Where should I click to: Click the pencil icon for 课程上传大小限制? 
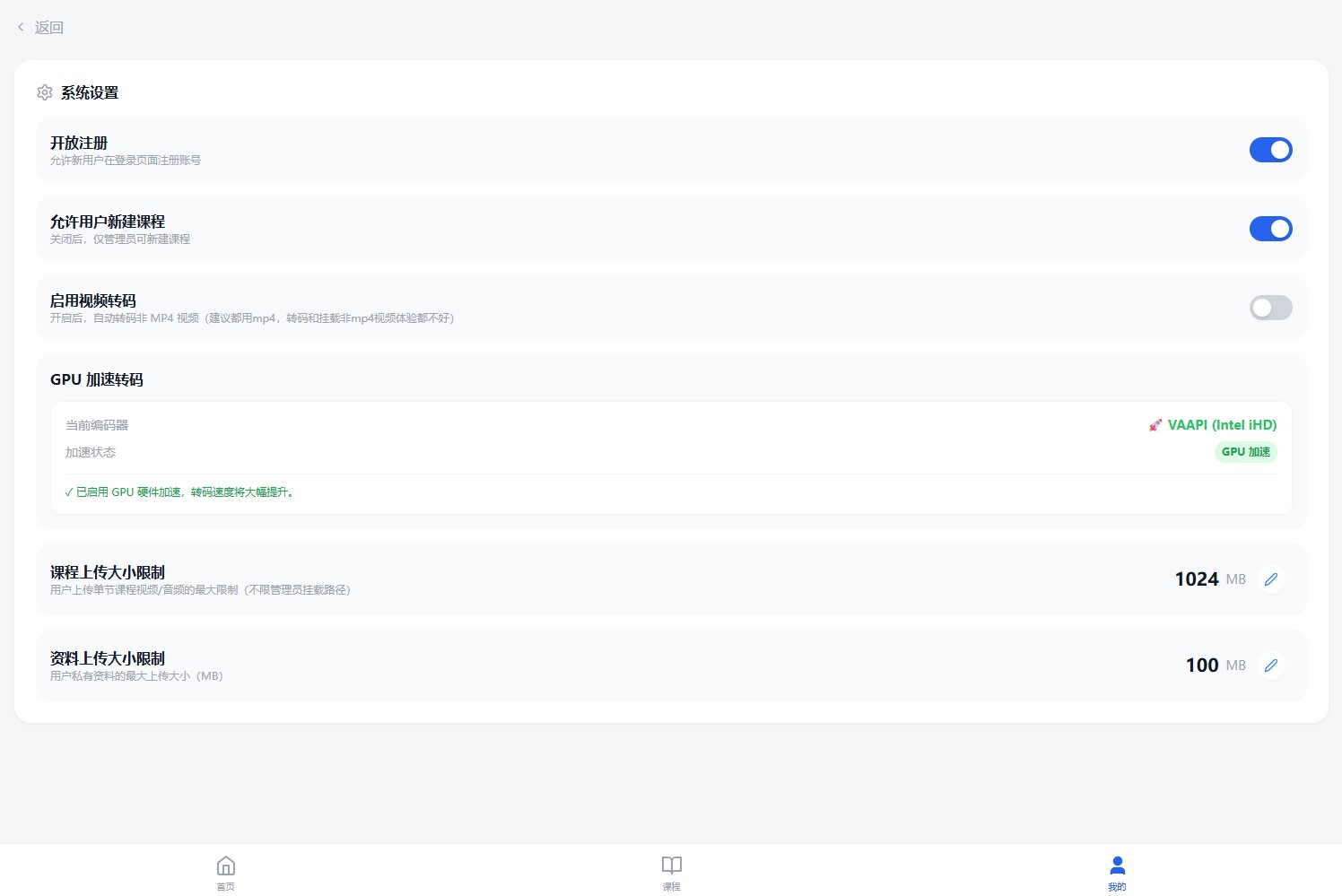coord(1270,579)
